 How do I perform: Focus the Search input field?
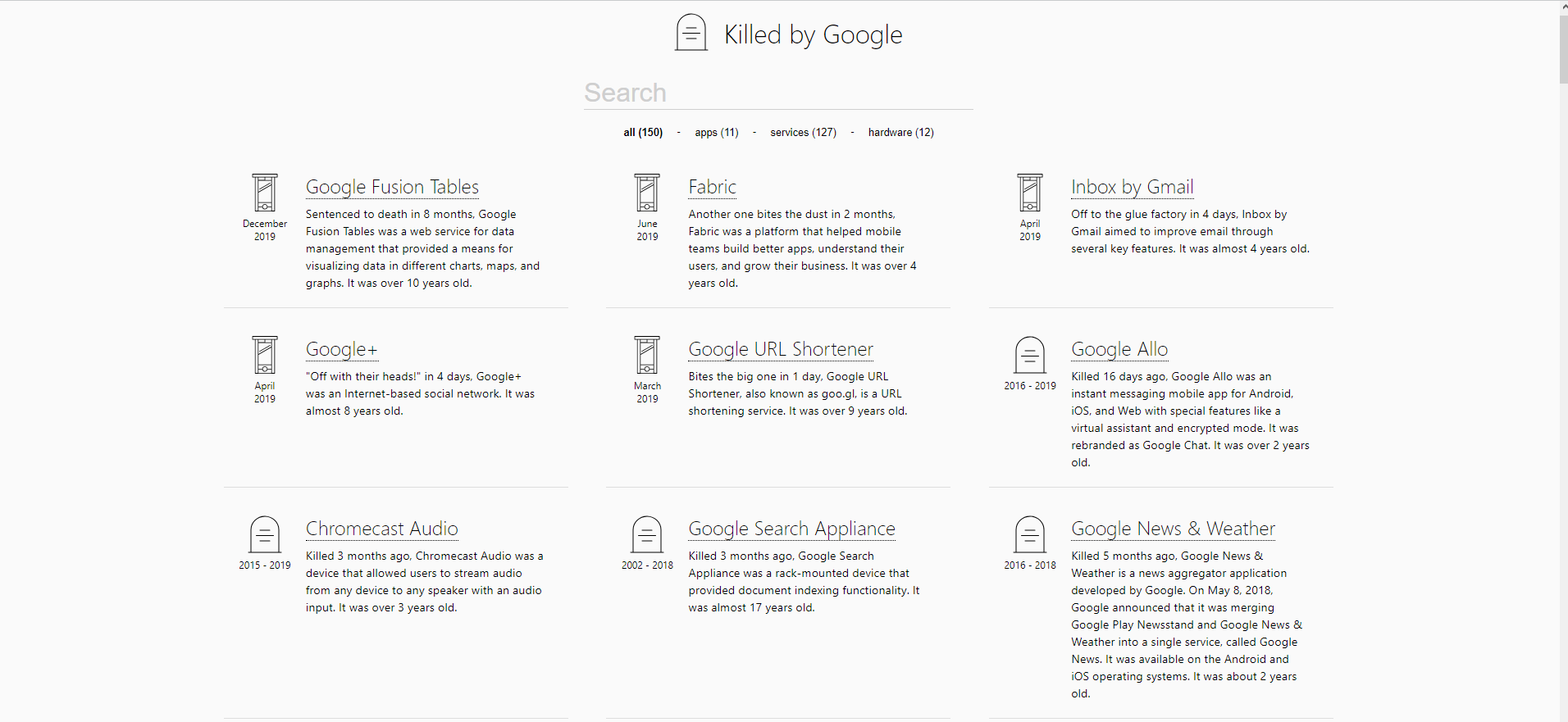[x=778, y=93]
